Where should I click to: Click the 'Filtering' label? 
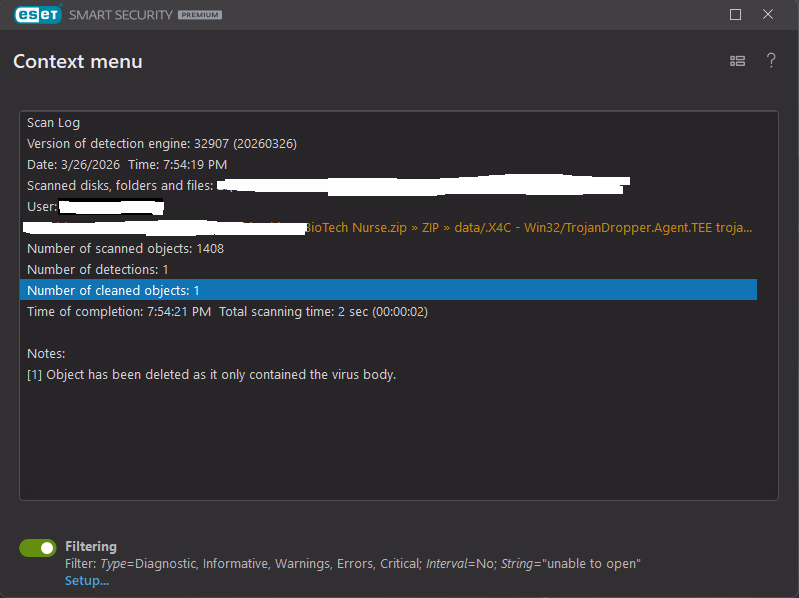[x=91, y=547]
